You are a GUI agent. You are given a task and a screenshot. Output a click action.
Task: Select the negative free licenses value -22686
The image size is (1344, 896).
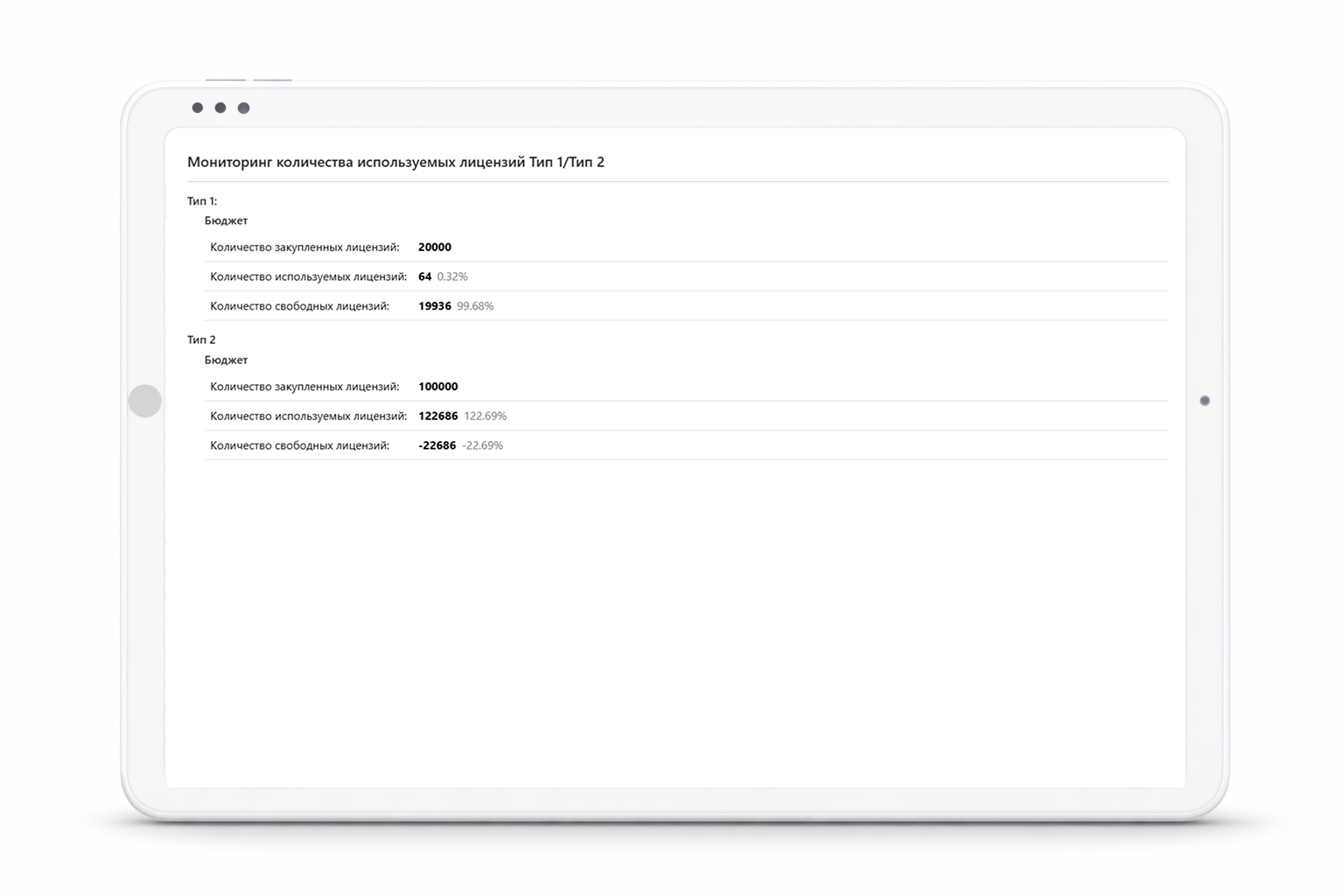click(437, 445)
